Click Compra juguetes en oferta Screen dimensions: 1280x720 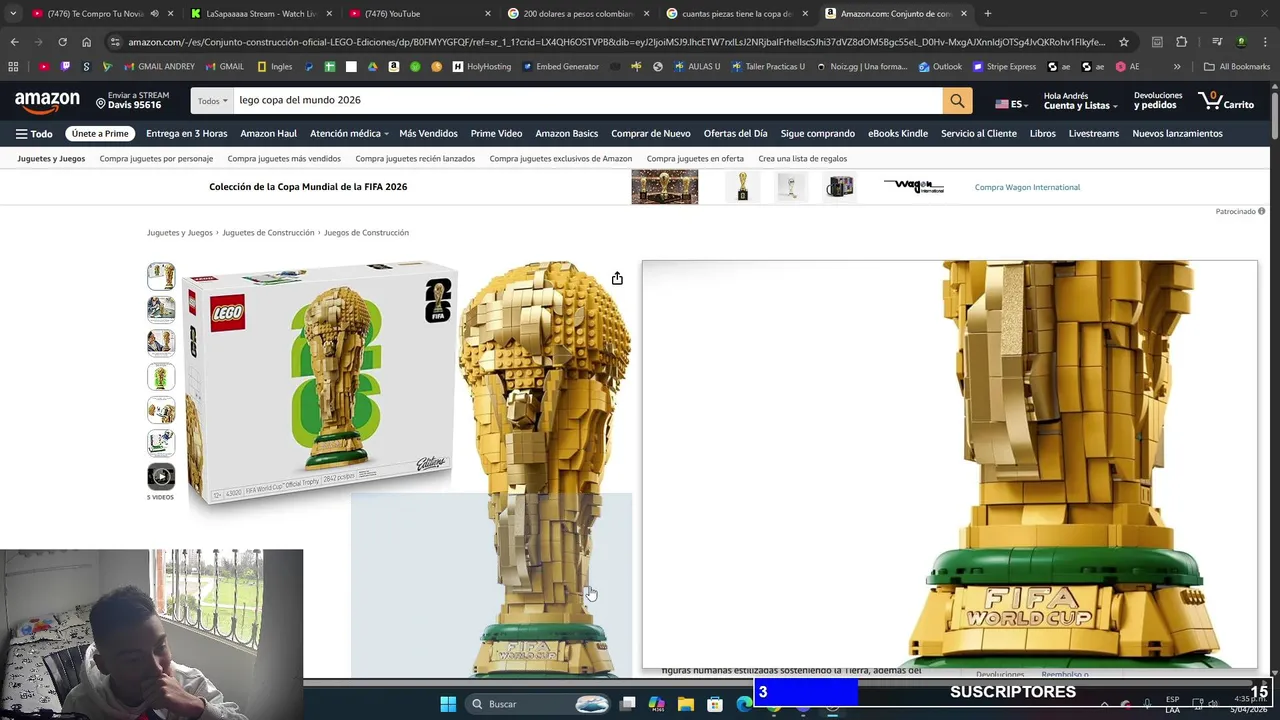(695, 159)
